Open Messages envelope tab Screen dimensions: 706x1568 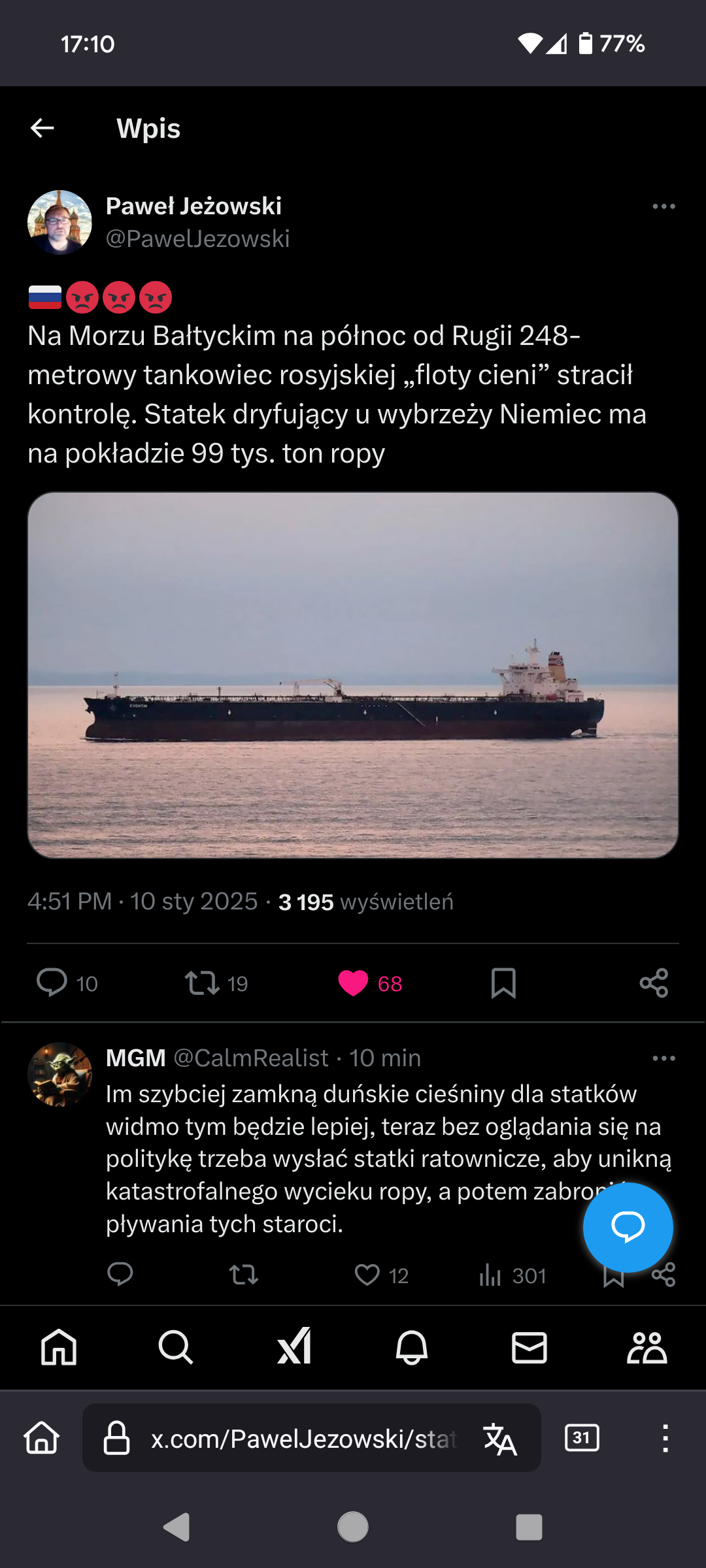point(529,1347)
